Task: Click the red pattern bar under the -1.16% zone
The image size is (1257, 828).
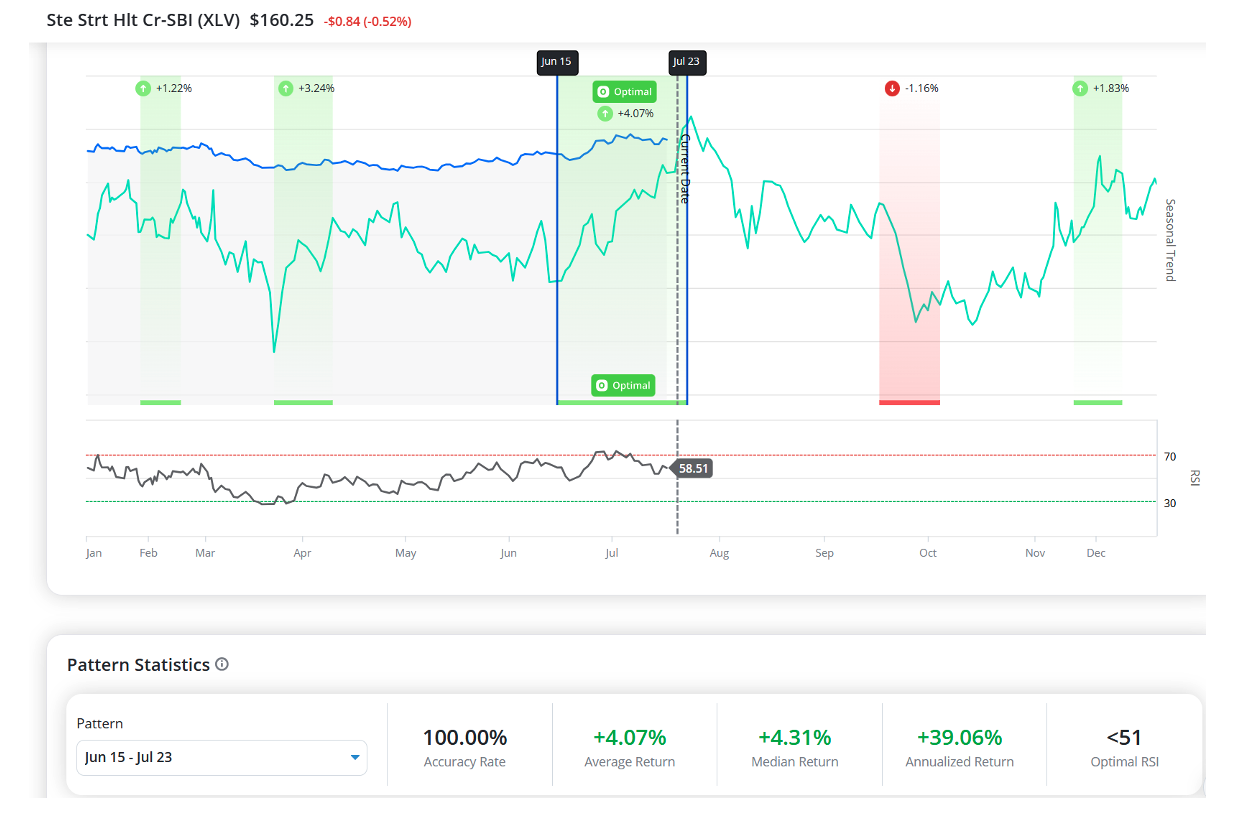Action: [x=909, y=402]
